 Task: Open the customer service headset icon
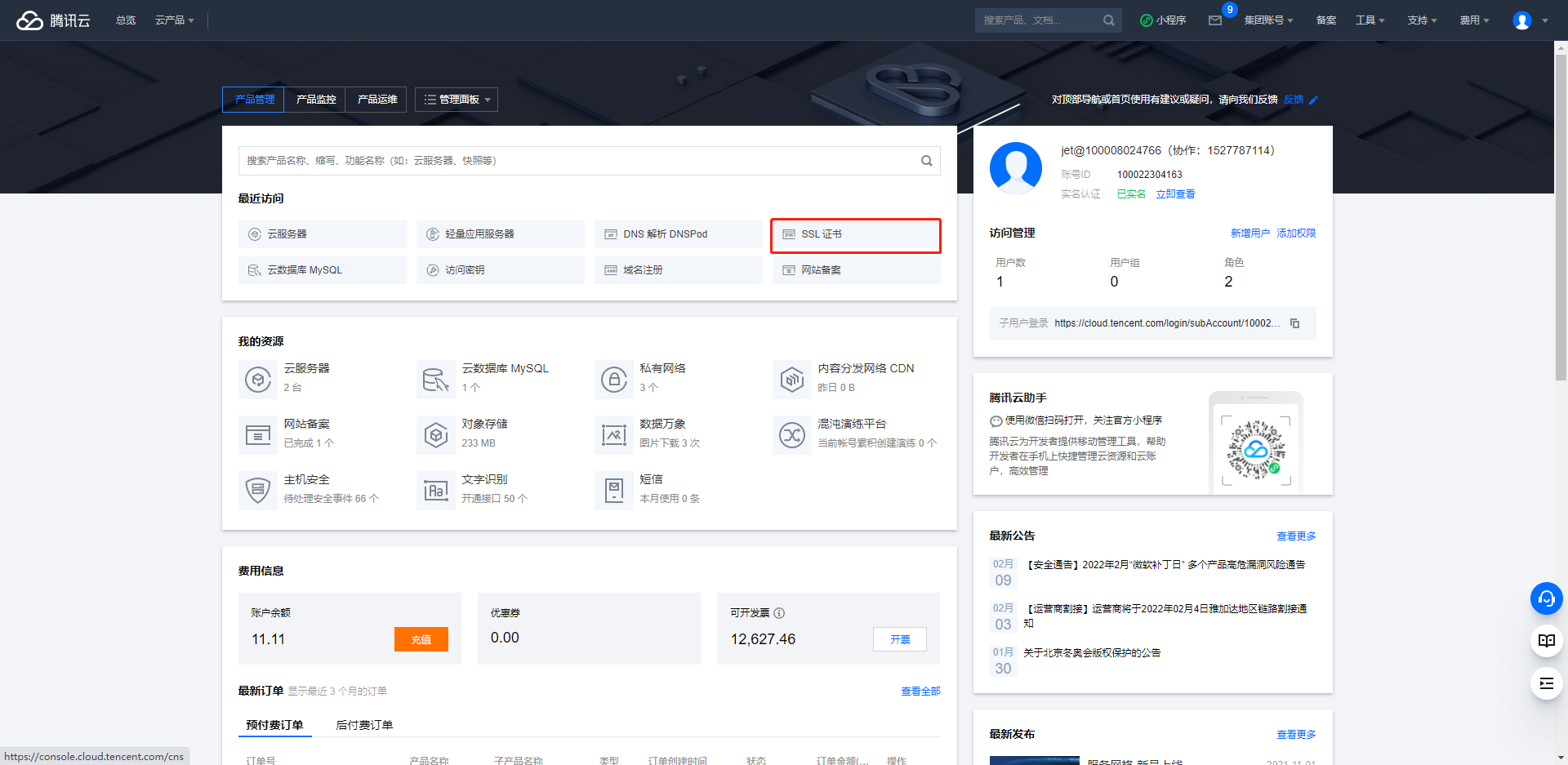tap(1546, 598)
